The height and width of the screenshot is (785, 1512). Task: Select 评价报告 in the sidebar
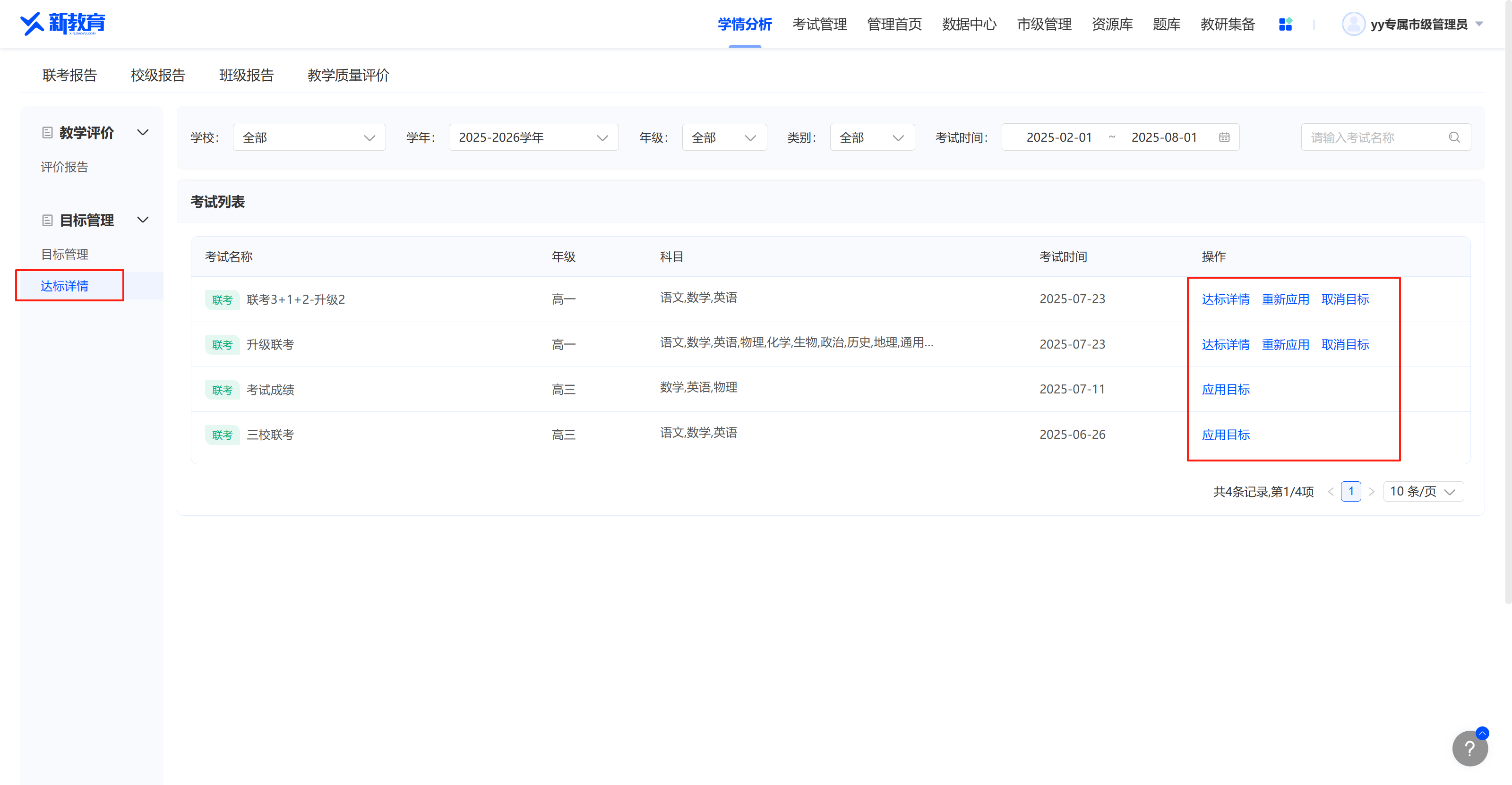click(x=65, y=167)
